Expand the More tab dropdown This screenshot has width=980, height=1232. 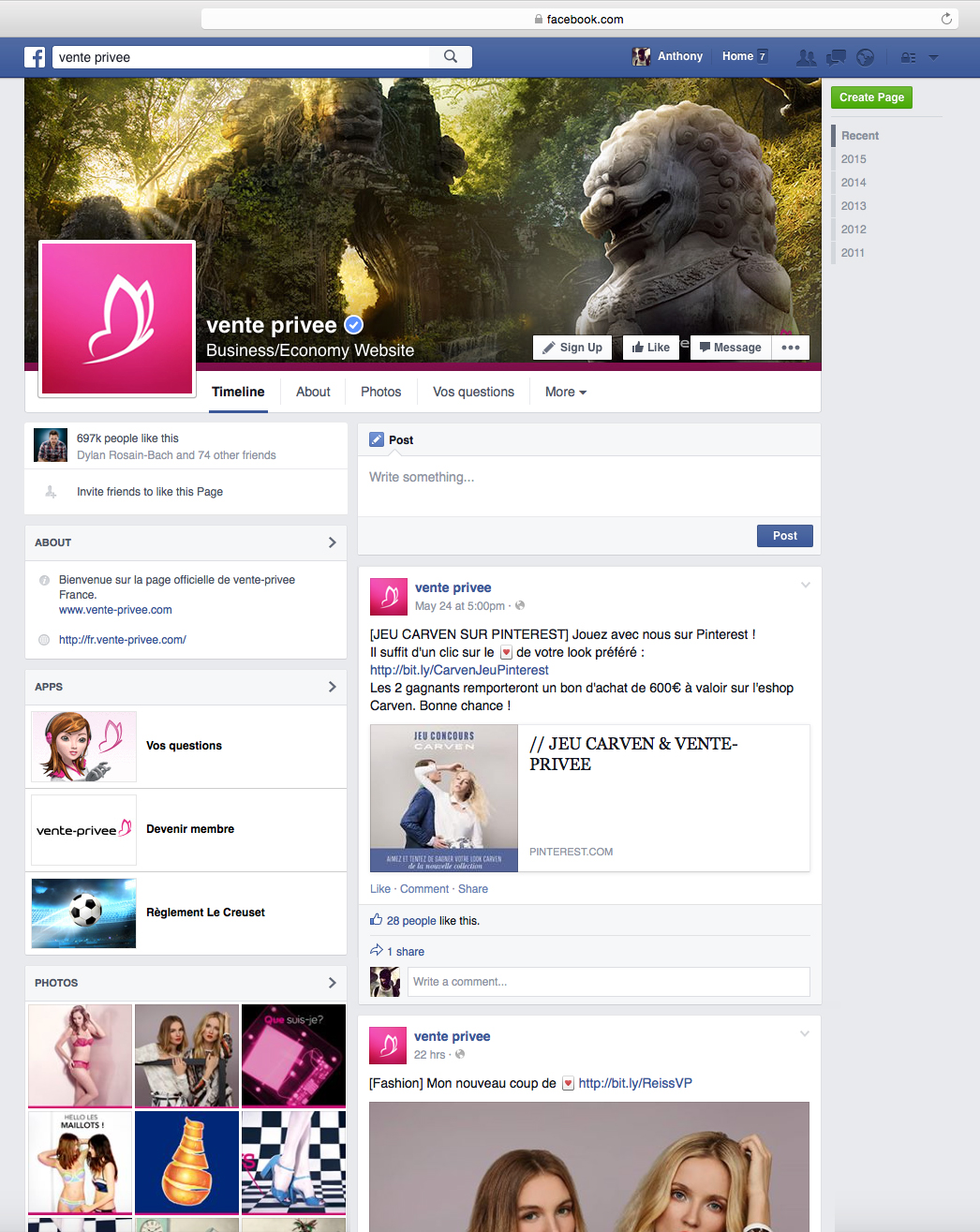point(566,393)
